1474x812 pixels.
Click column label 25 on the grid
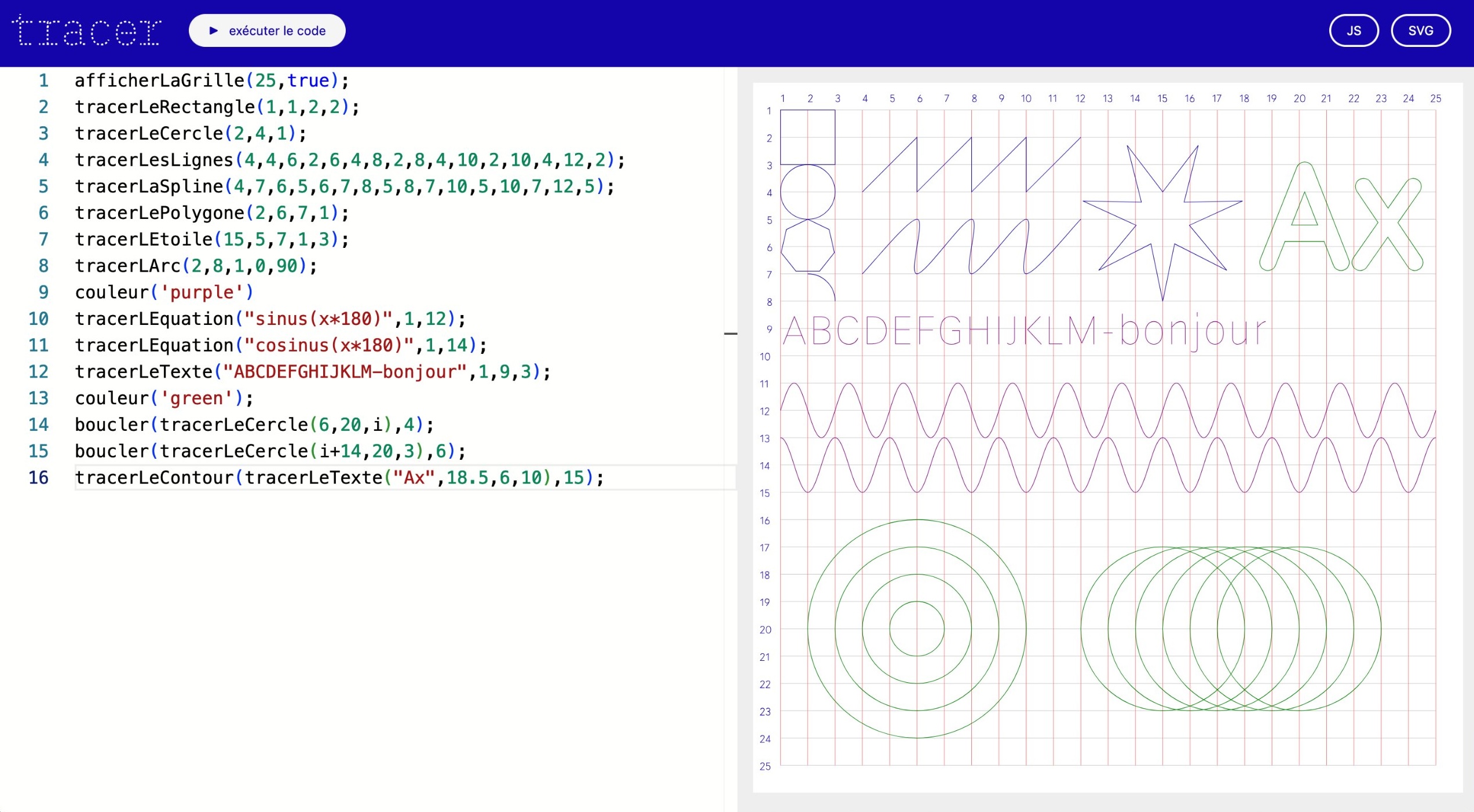point(1436,98)
